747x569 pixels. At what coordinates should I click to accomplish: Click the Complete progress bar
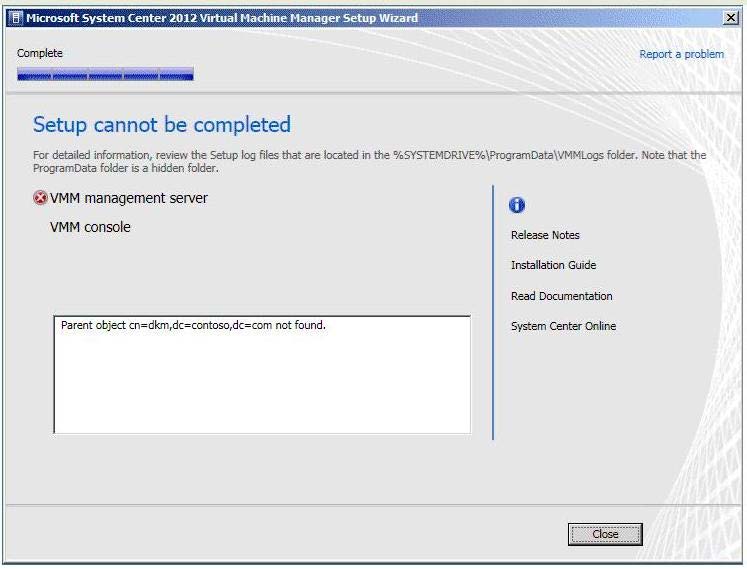pyautogui.click(x=105, y=74)
